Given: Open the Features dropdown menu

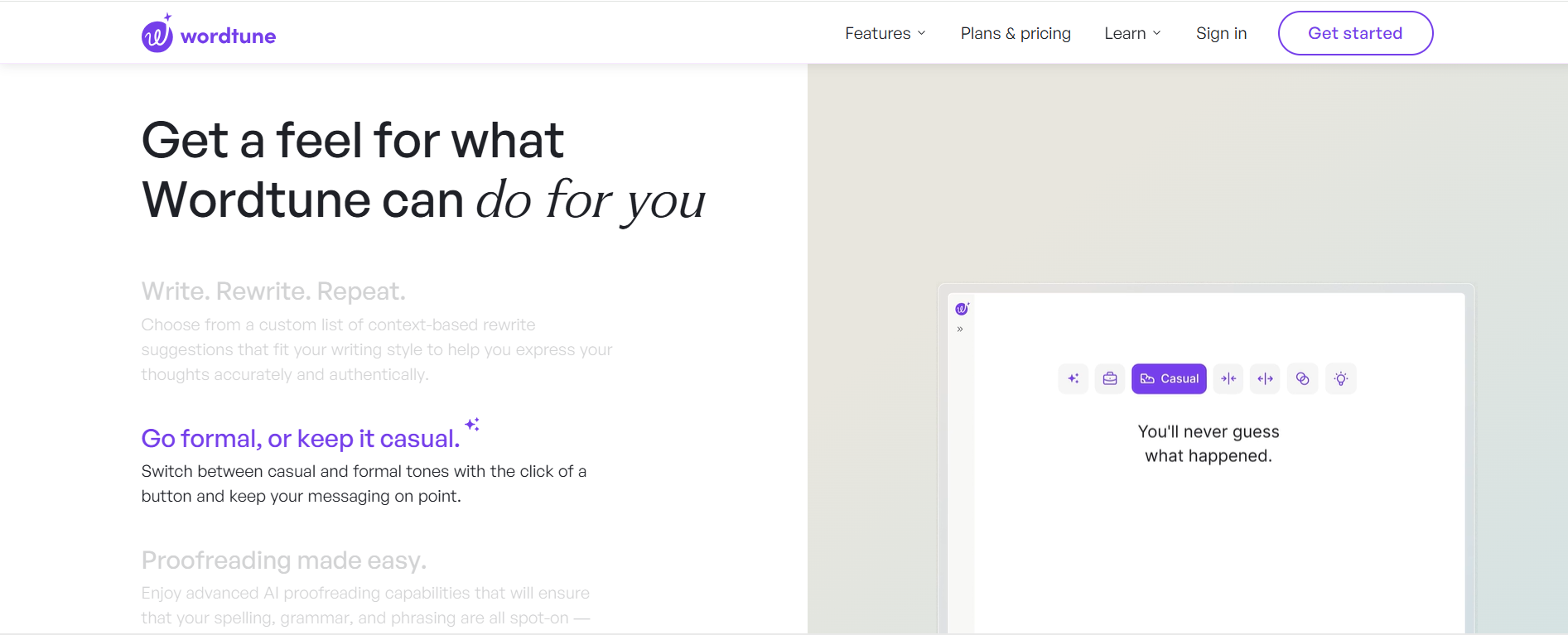Looking at the screenshot, I should coord(885,33).
